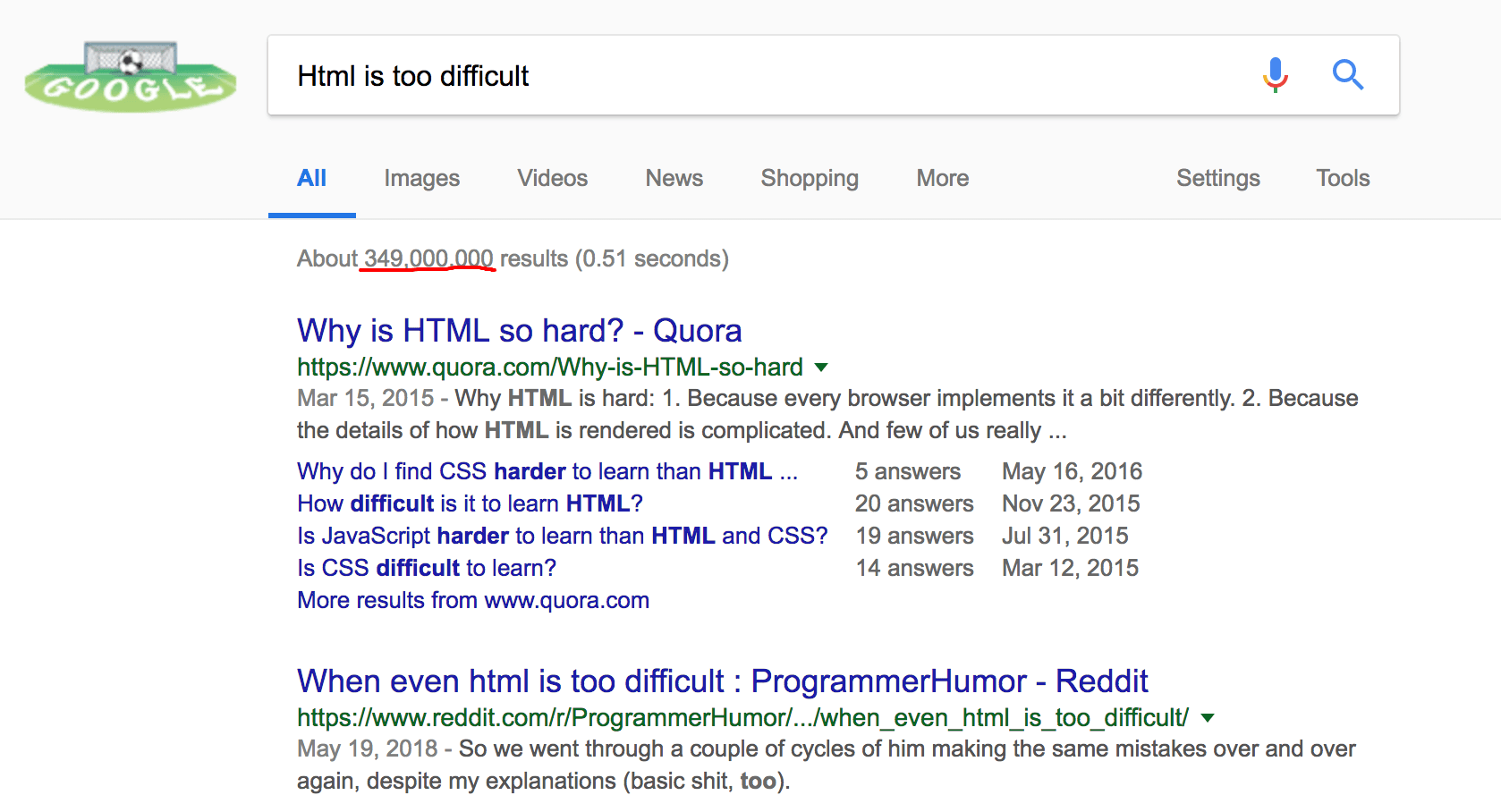1501x812 pixels.
Task: Click the magnifying glass search button
Action: pos(1347,75)
